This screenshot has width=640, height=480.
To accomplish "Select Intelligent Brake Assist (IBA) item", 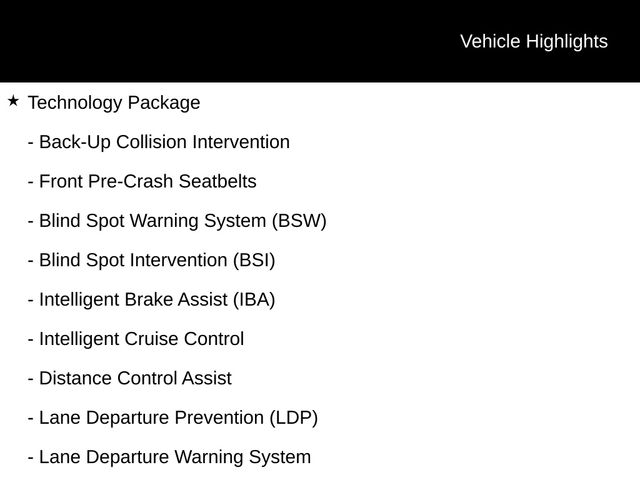I will pos(151,300).
